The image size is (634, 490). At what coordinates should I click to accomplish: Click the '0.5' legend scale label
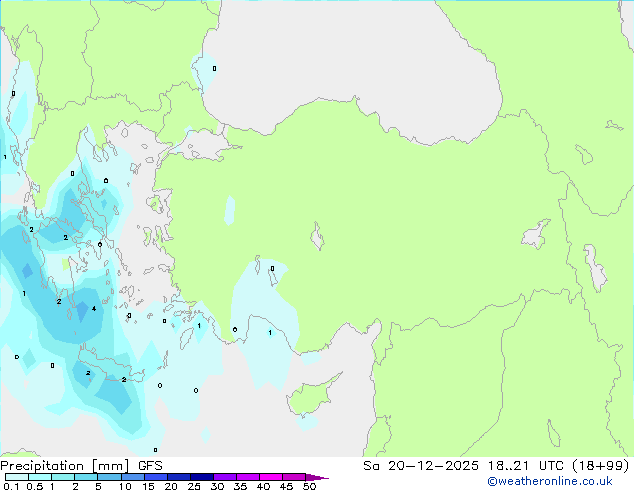click(x=34, y=486)
